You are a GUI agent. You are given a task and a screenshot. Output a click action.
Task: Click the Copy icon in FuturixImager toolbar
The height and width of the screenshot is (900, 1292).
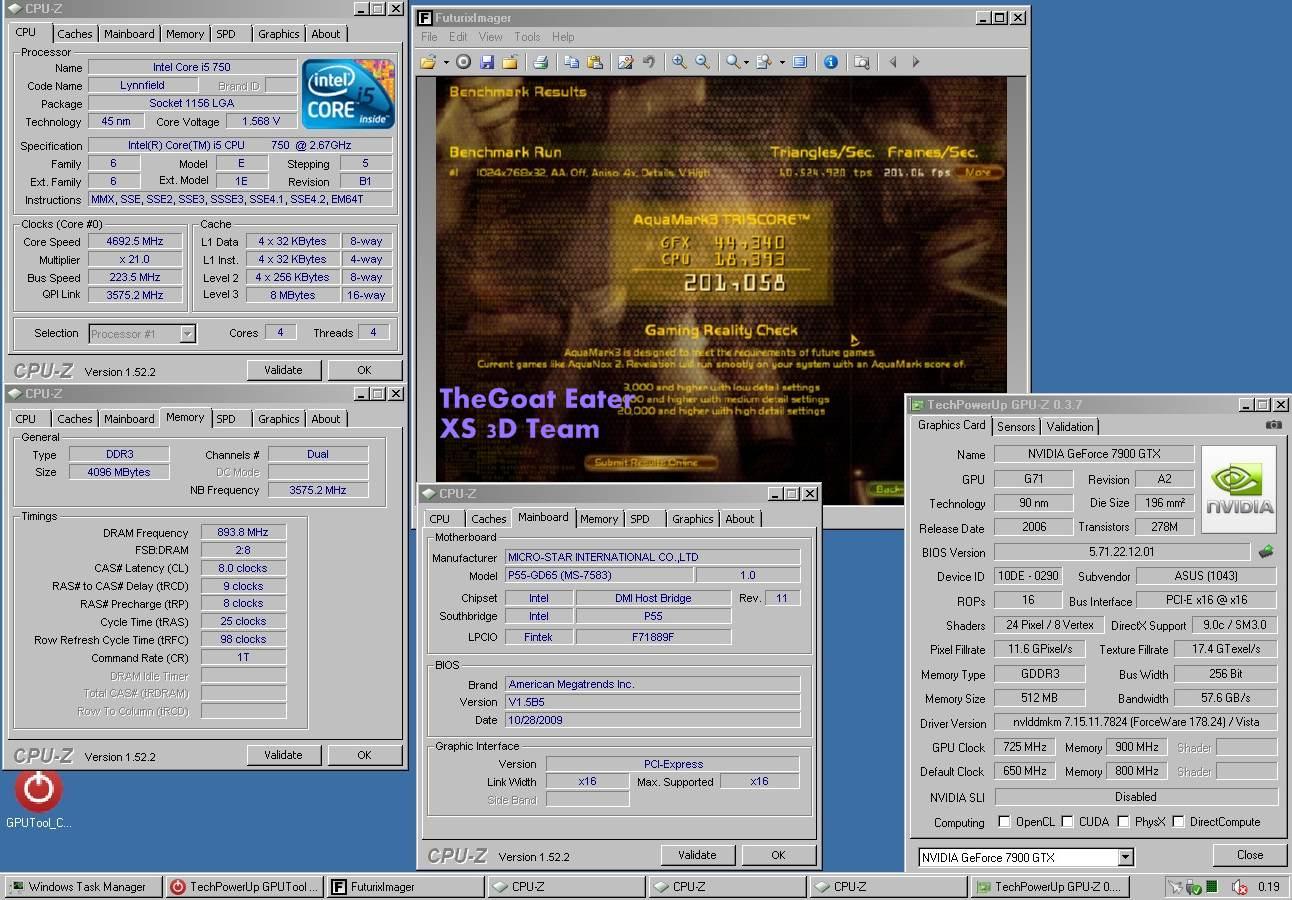[x=571, y=62]
